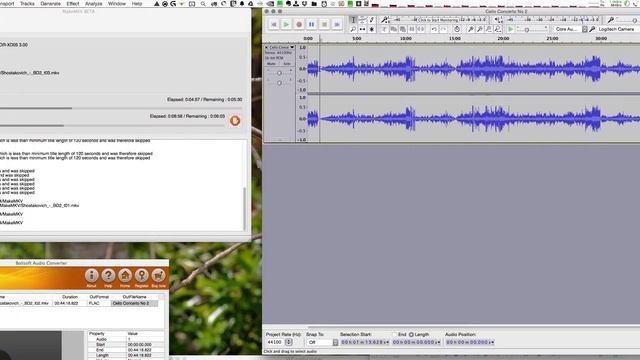Click the yellow Stop button in Audacity

tap(324, 24)
